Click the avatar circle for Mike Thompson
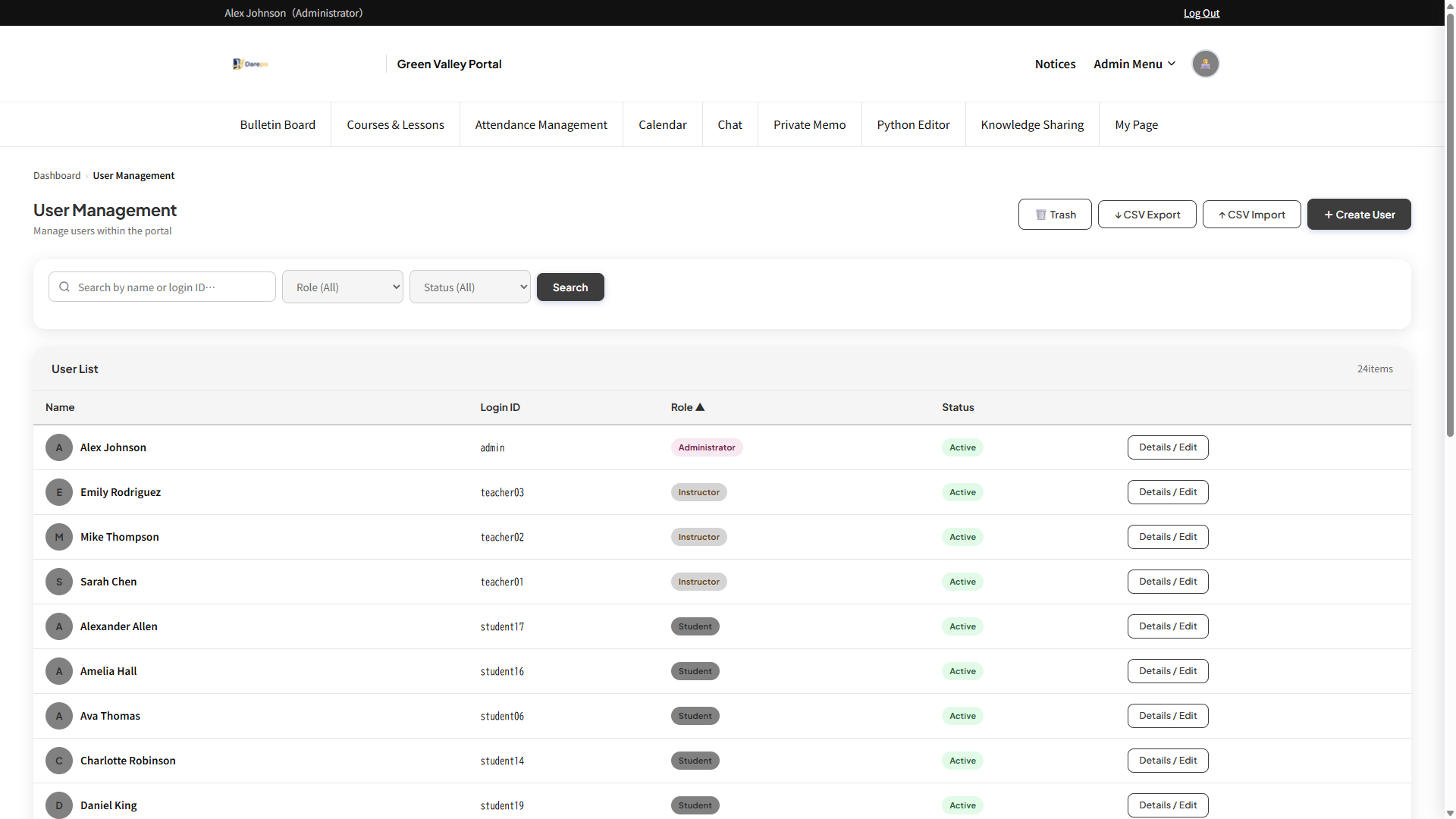The height and width of the screenshot is (819, 1456). pos(59,537)
